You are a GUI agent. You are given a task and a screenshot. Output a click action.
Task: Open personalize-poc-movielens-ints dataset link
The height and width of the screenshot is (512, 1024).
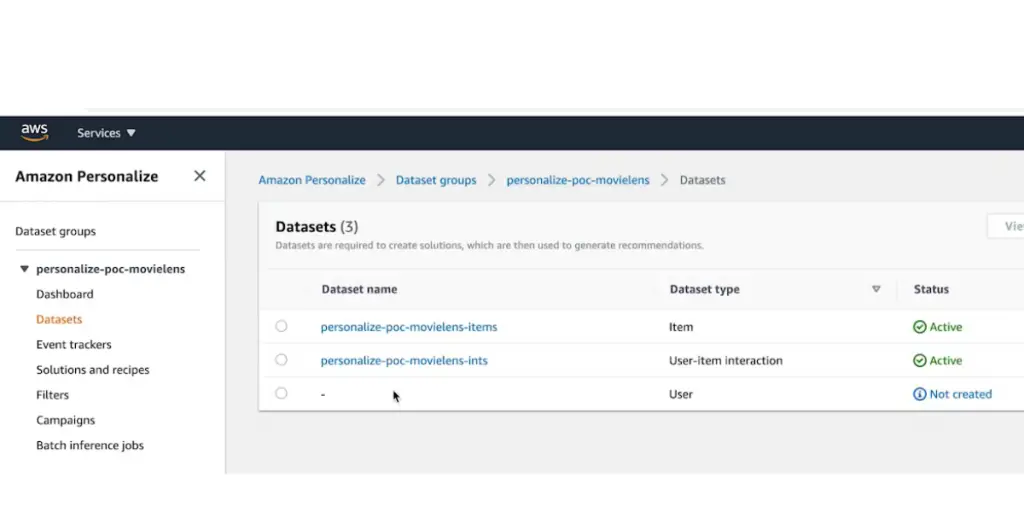click(404, 360)
